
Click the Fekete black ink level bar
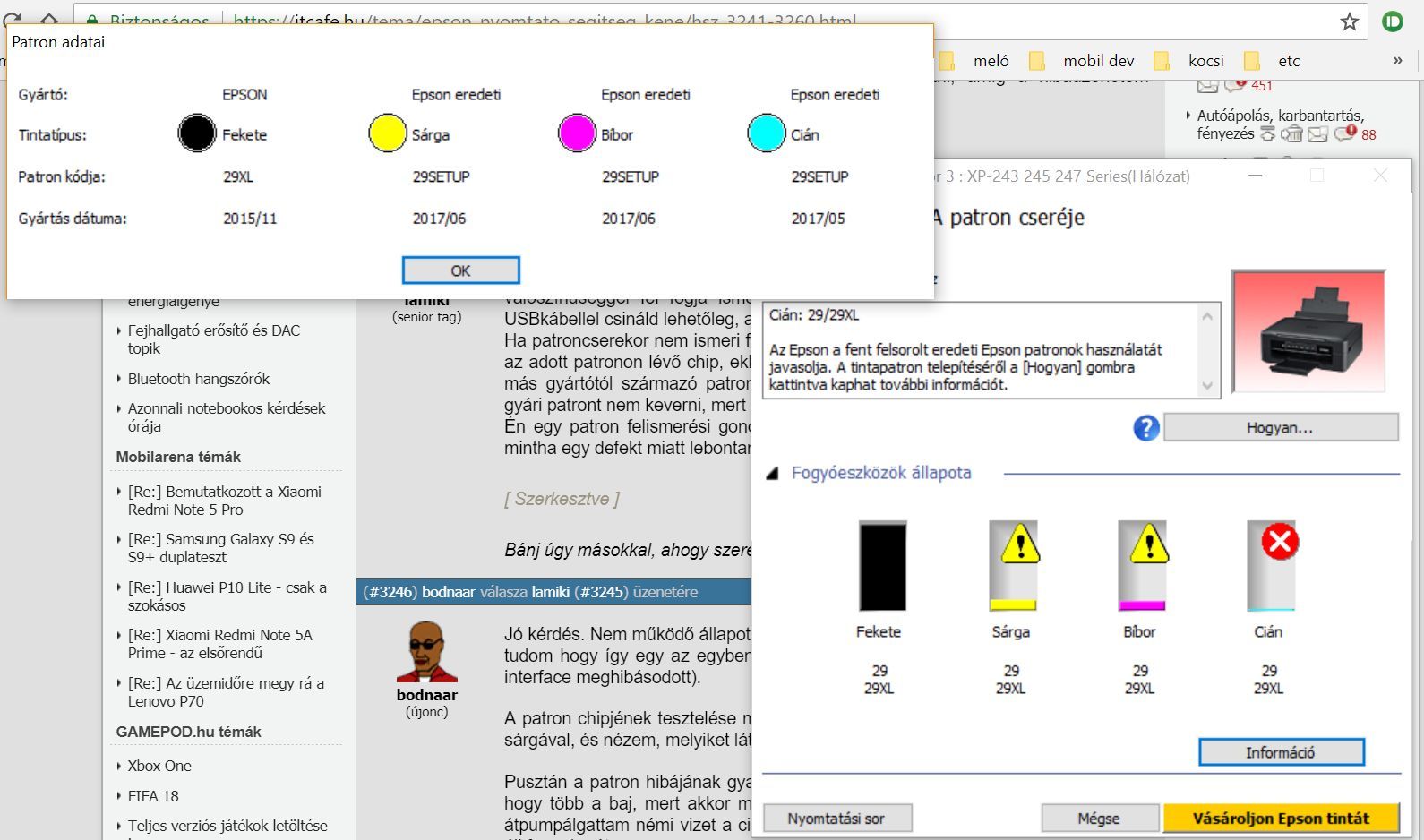click(x=882, y=566)
